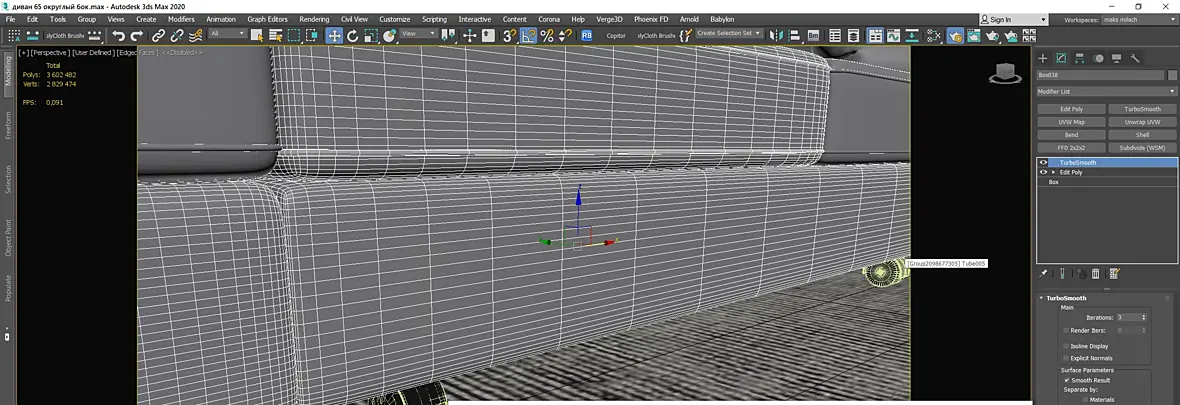The width and height of the screenshot is (1180, 405).
Task: Open the Modifier List dropdown
Action: (1107, 91)
